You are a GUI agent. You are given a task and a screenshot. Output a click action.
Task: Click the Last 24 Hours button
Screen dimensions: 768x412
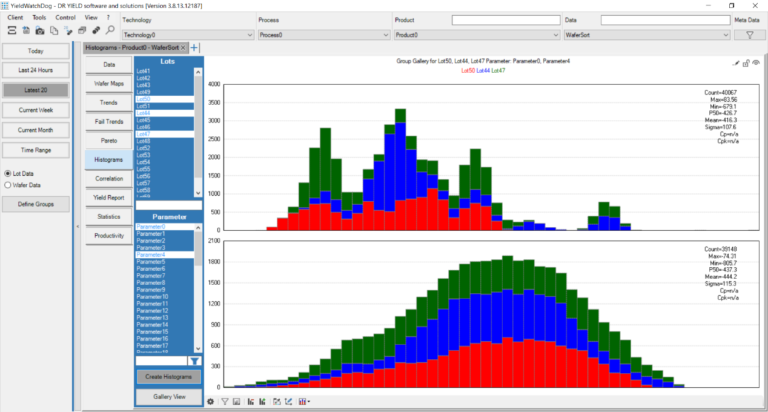36,70
